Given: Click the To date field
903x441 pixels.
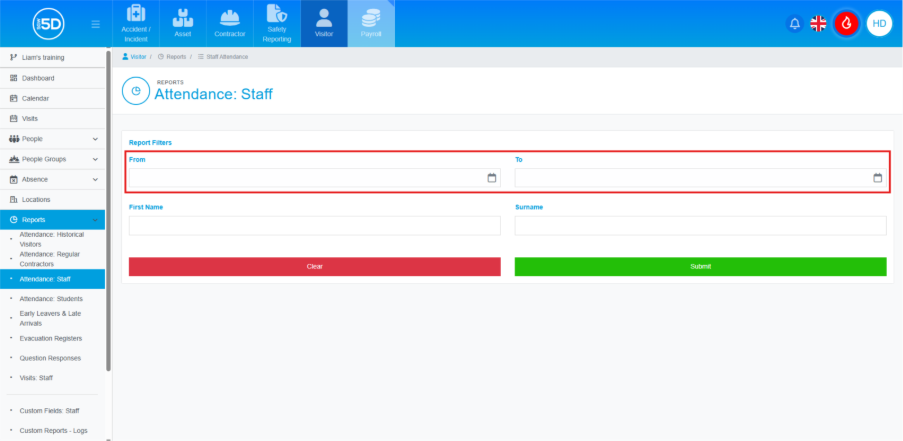Looking at the screenshot, I should [x=700, y=178].
